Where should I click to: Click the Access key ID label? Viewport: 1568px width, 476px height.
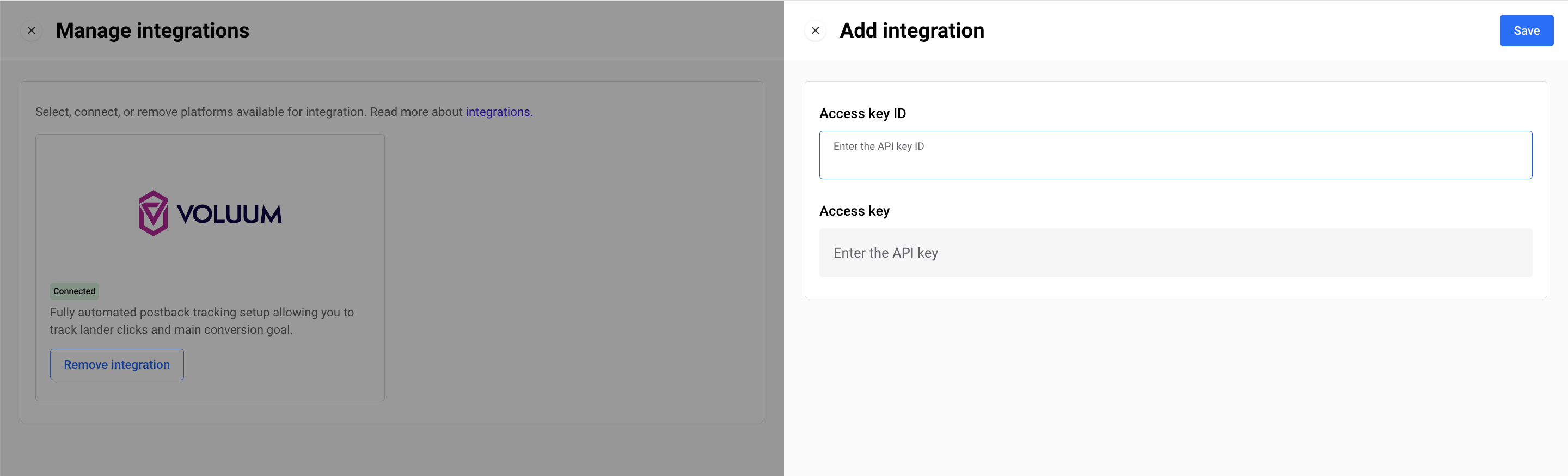[862, 113]
